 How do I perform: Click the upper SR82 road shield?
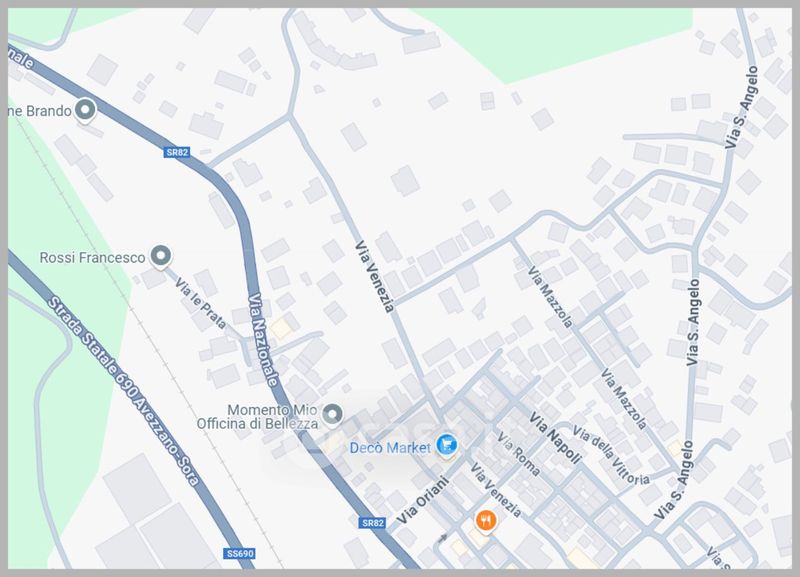[x=177, y=152]
